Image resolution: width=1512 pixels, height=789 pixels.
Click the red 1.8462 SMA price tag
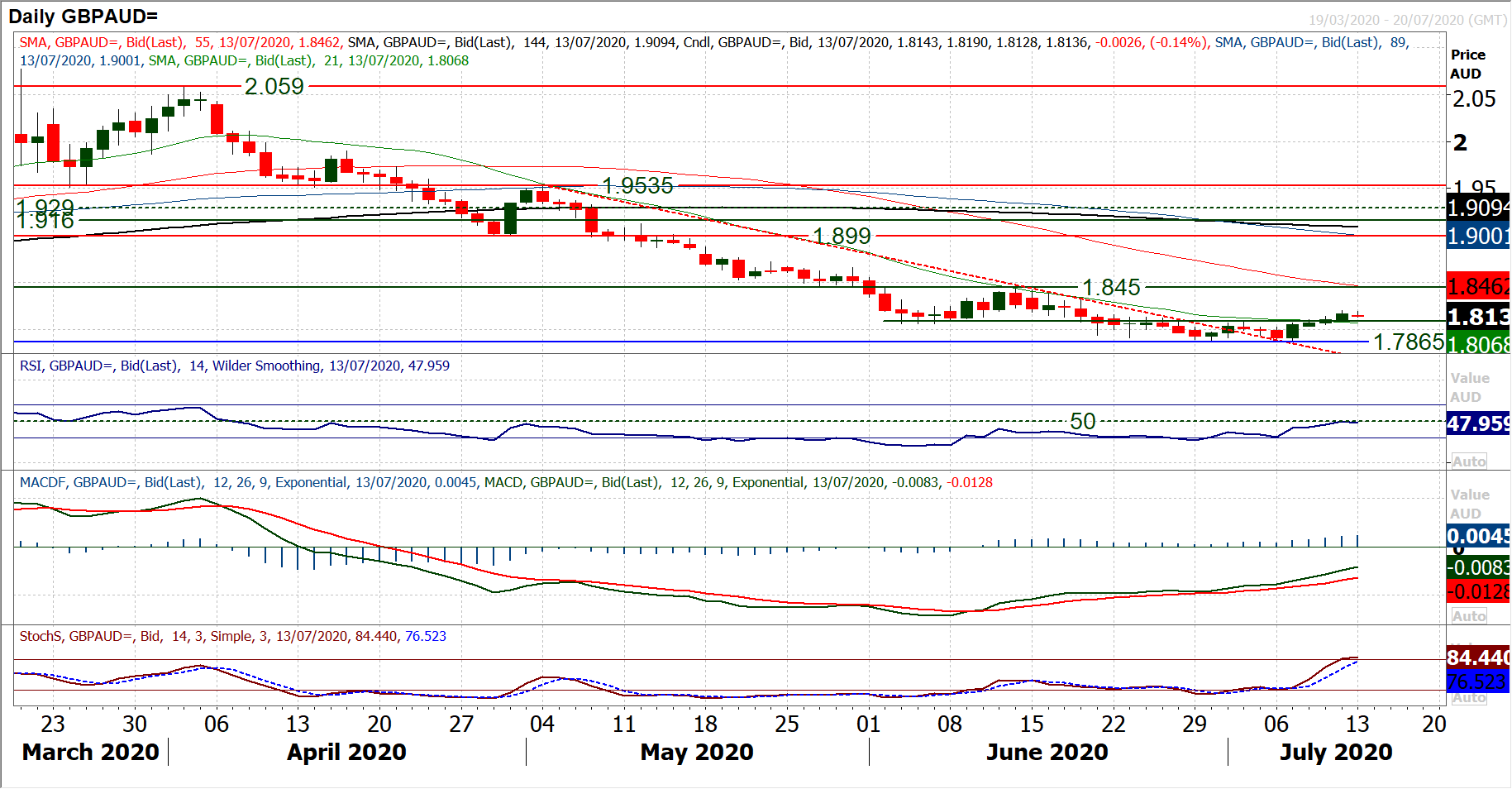pos(1478,286)
